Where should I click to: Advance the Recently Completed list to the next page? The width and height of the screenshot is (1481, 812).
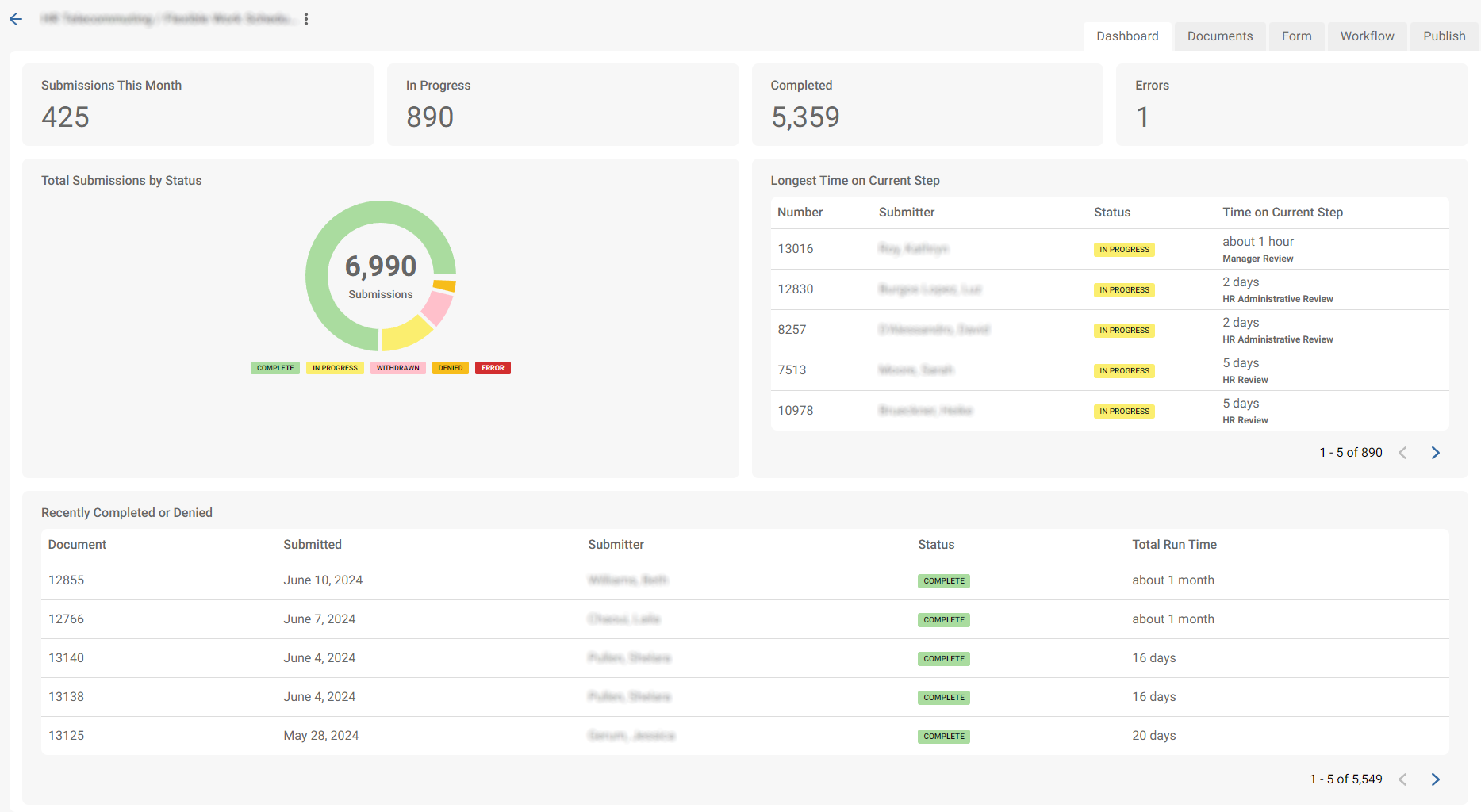click(x=1435, y=779)
